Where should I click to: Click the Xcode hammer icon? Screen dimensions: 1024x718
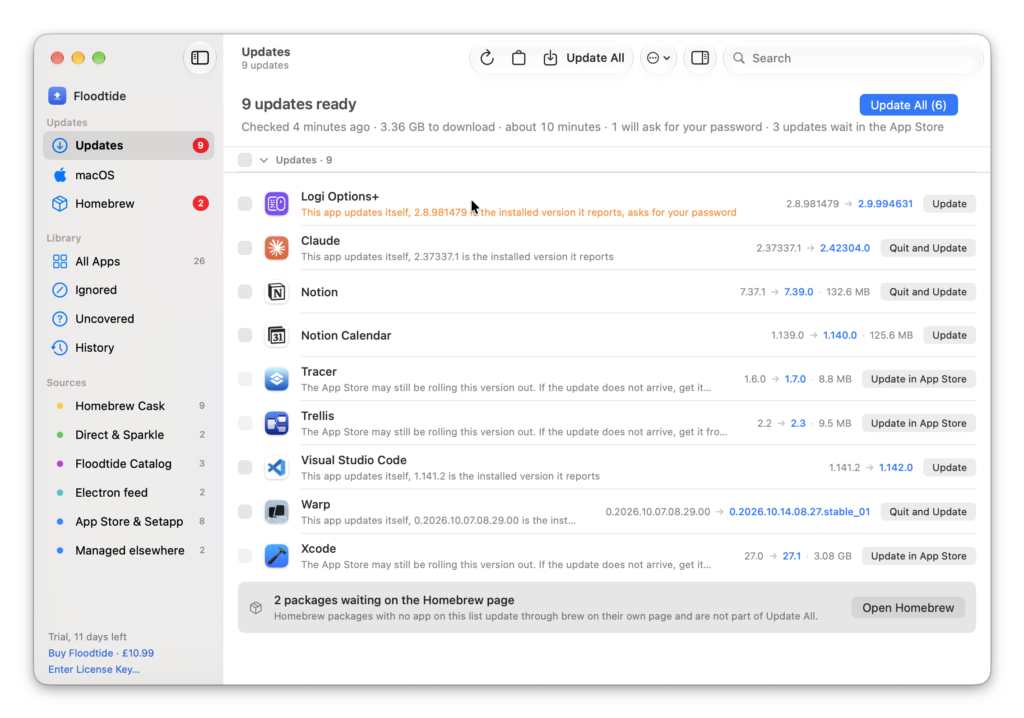coord(276,556)
